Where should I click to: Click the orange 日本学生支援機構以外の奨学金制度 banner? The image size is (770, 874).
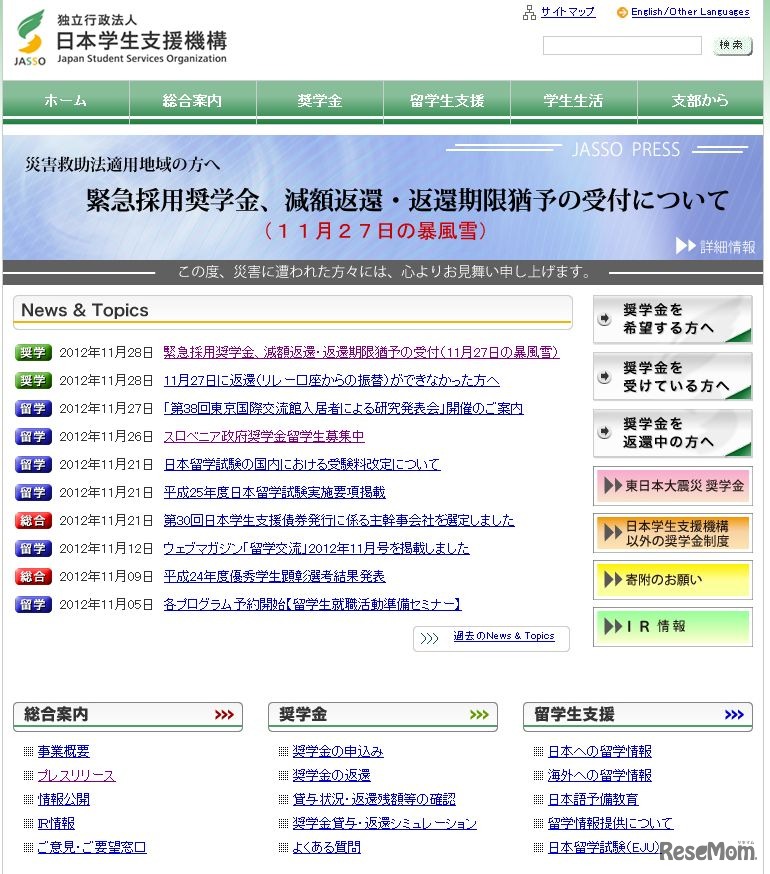pyautogui.click(x=672, y=533)
